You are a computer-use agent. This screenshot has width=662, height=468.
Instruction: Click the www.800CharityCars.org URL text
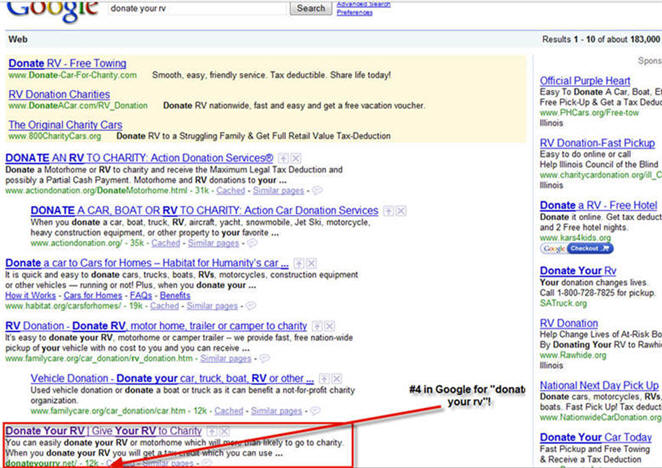(55, 136)
